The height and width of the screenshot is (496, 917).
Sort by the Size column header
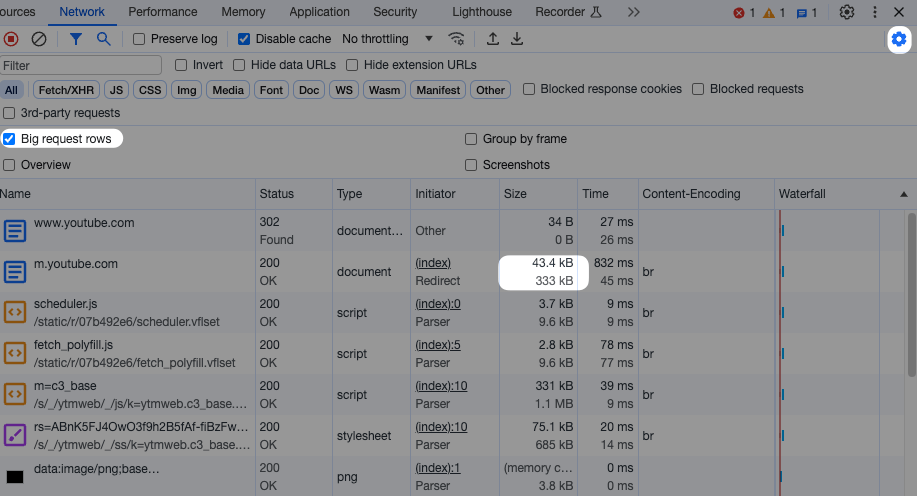click(x=538, y=194)
